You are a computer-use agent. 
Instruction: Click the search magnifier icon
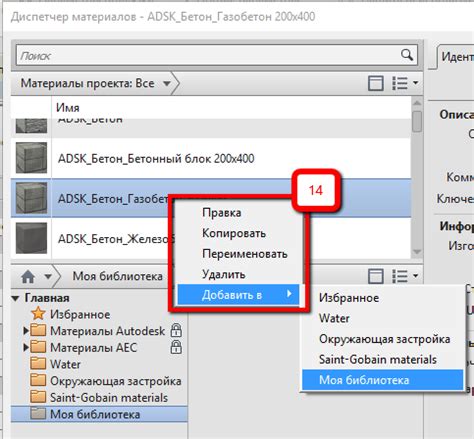[x=407, y=55]
